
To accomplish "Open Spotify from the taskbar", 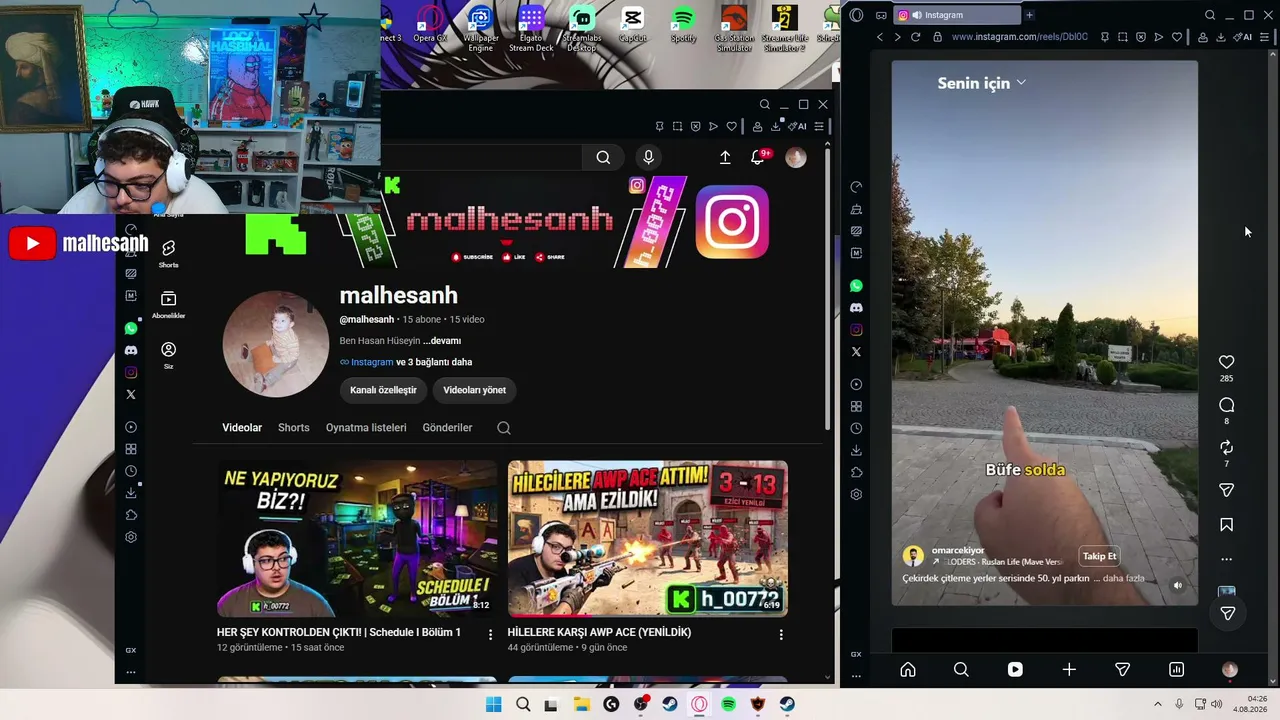I will [x=728, y=704].
